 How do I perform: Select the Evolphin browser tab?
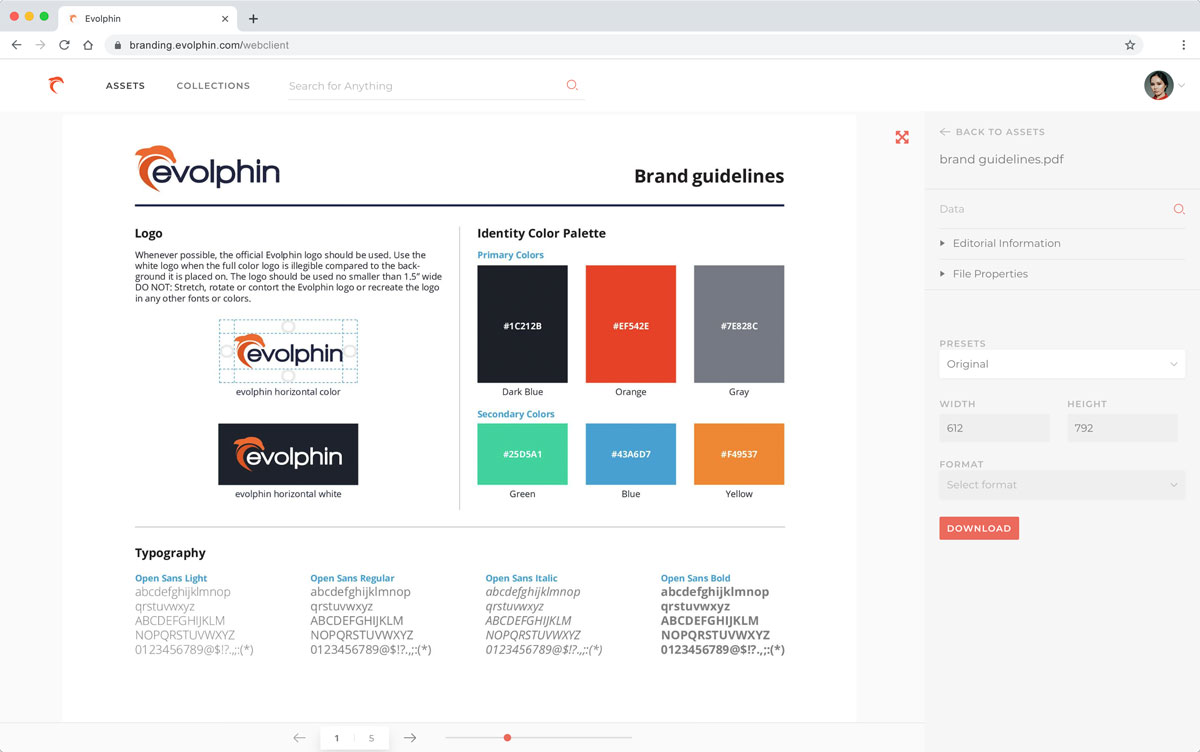[148, 18]
